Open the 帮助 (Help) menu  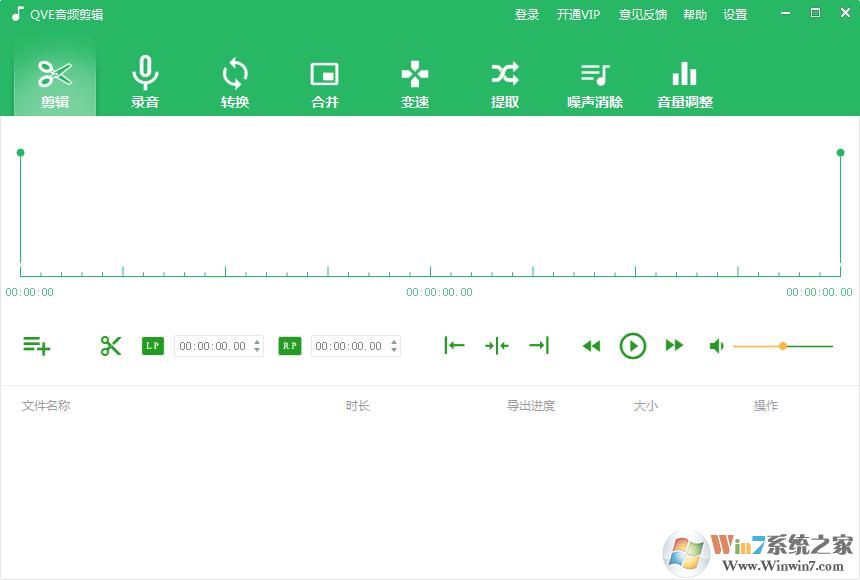[695, 14]
